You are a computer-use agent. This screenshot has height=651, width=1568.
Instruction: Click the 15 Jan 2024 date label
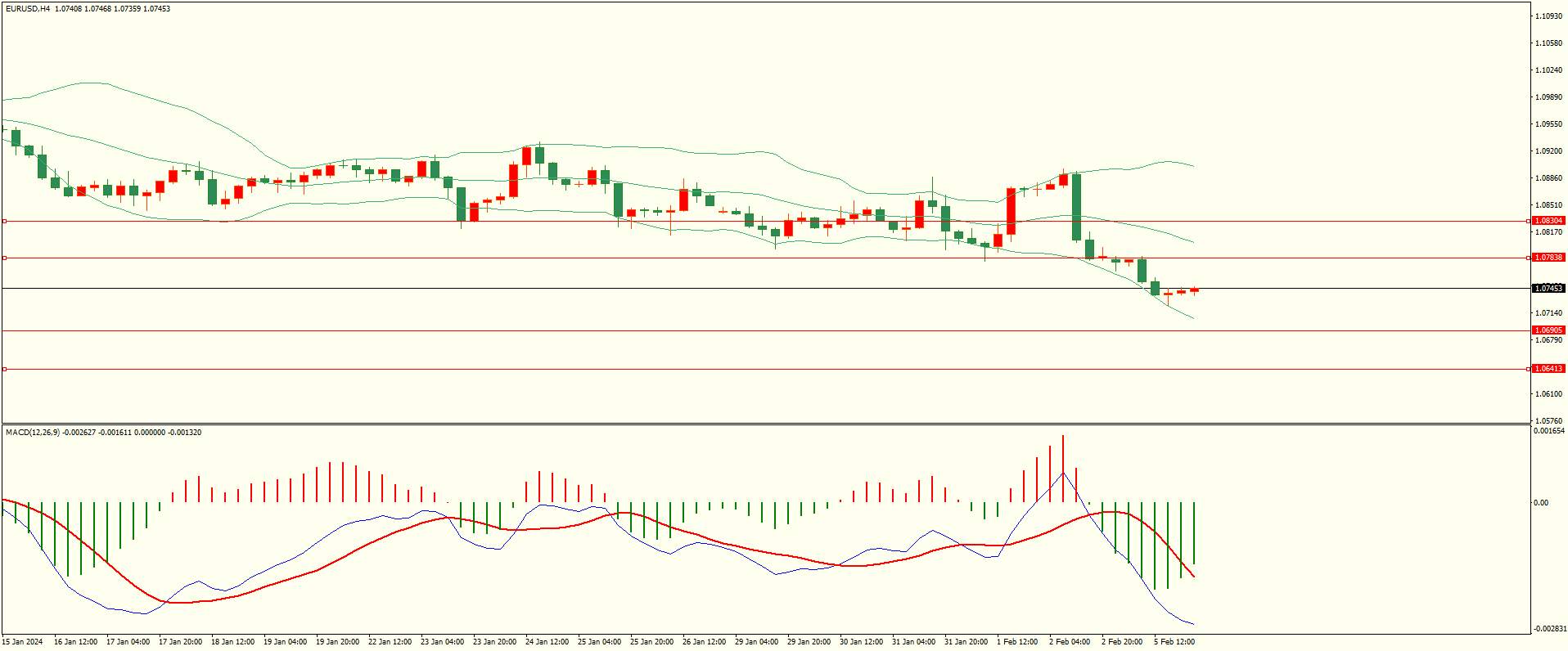[x=24, y=642]
